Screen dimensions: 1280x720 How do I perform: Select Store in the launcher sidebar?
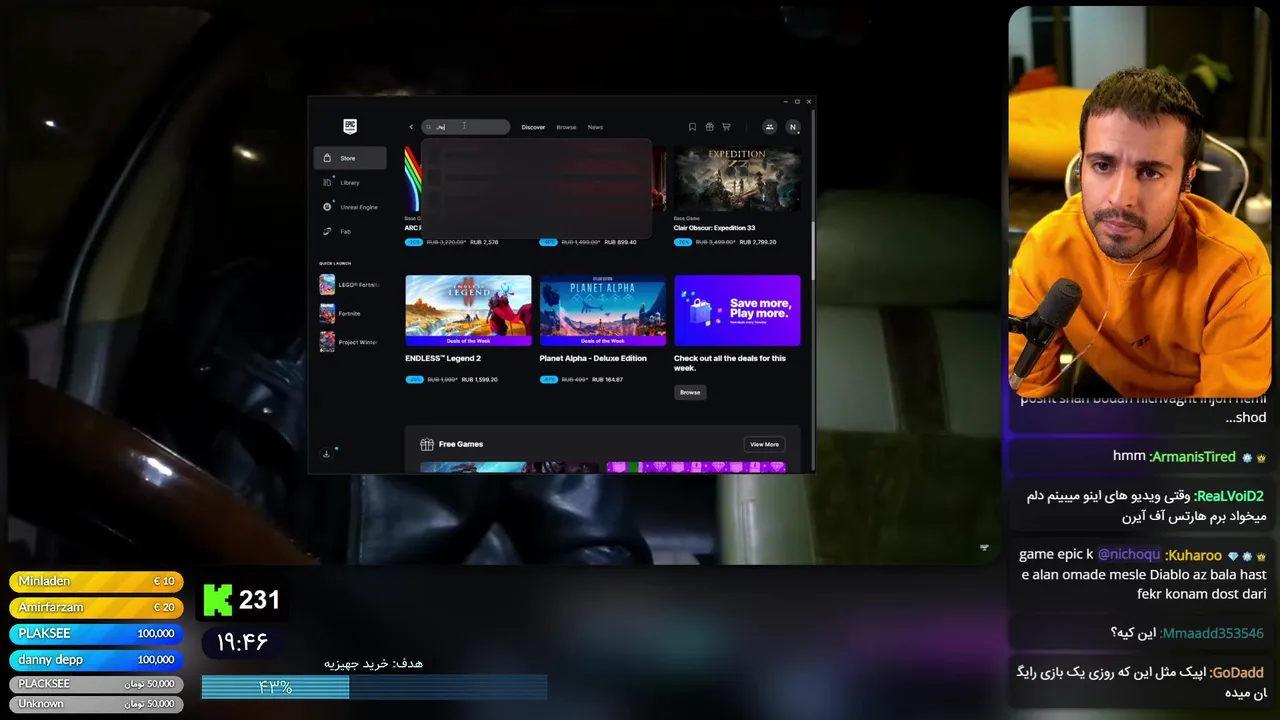click(x=350, y=158)
